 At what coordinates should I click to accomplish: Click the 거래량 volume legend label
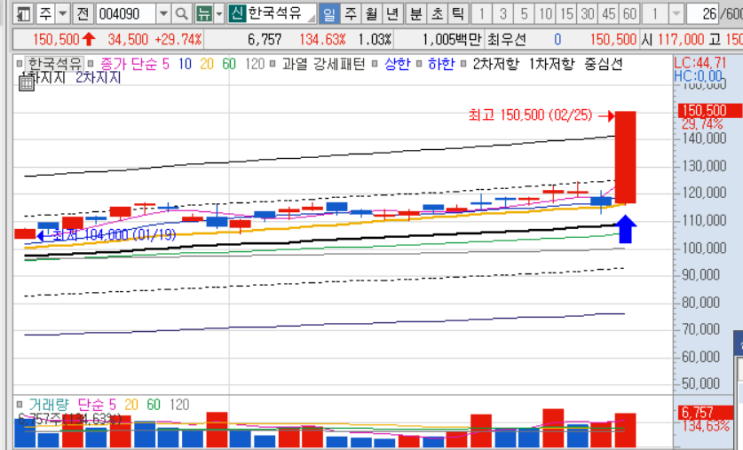coord(48,405)
